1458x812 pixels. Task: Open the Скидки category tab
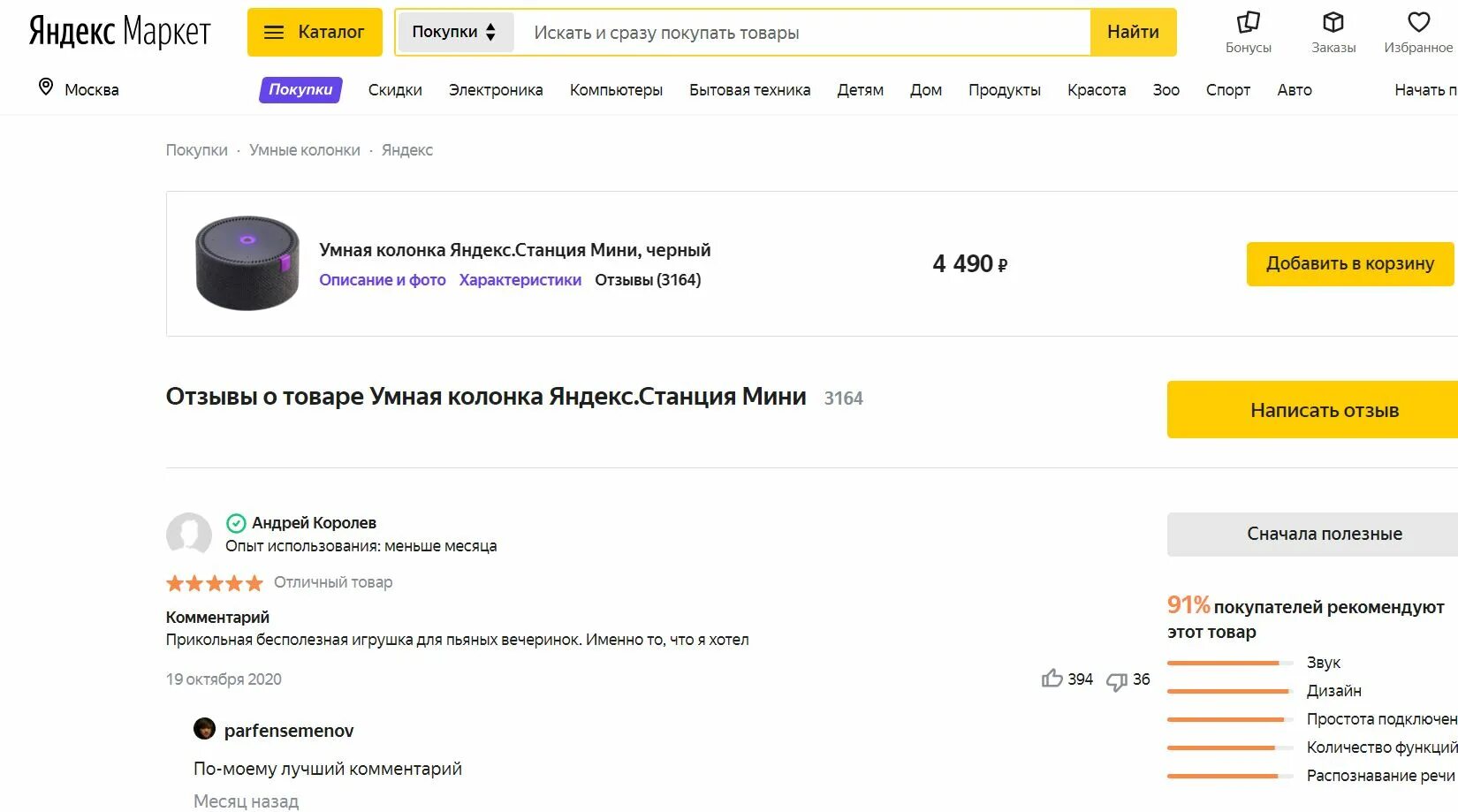pos(395,90)
